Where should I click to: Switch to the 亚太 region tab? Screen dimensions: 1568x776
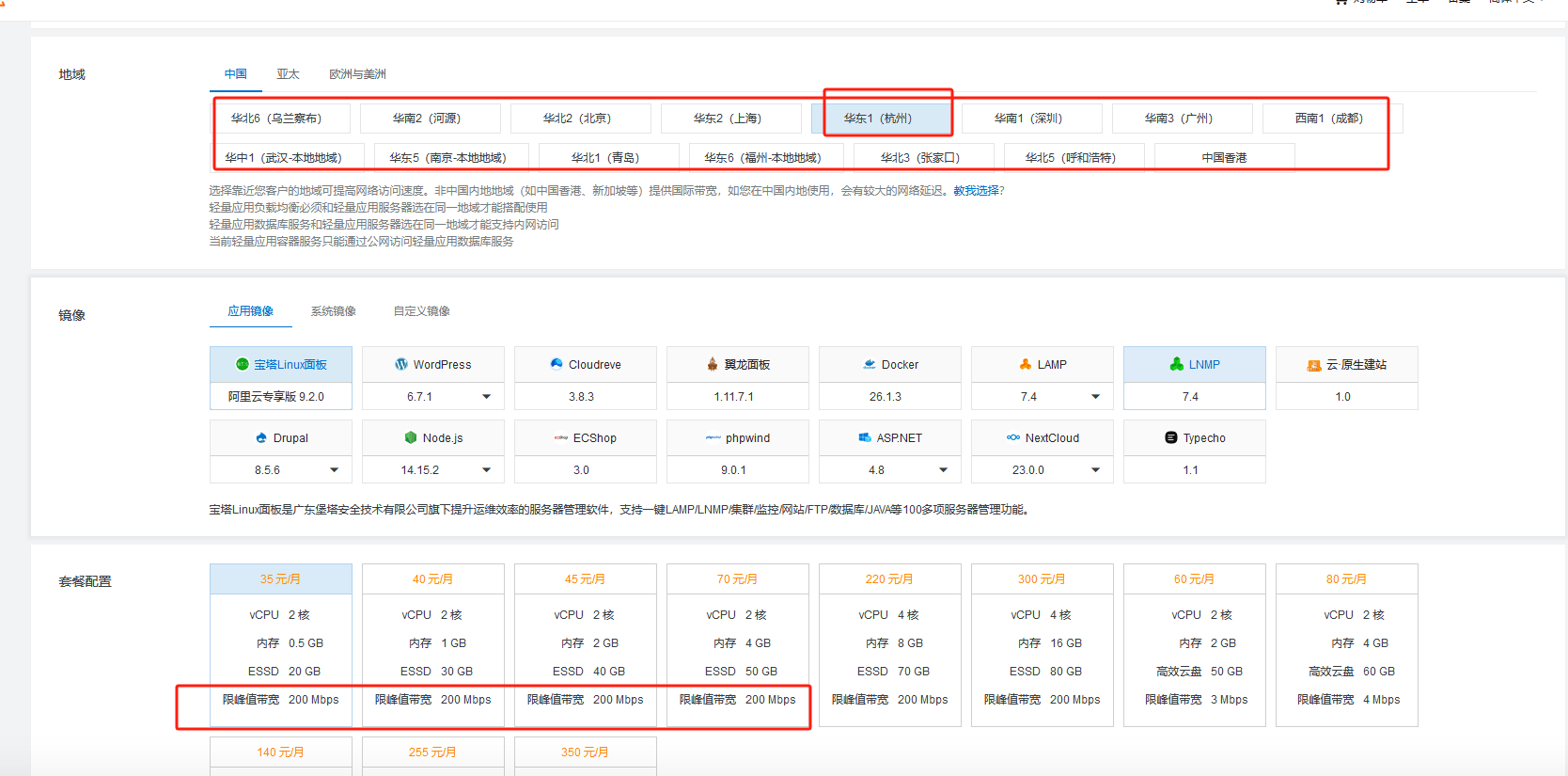[x=288, y=74]
